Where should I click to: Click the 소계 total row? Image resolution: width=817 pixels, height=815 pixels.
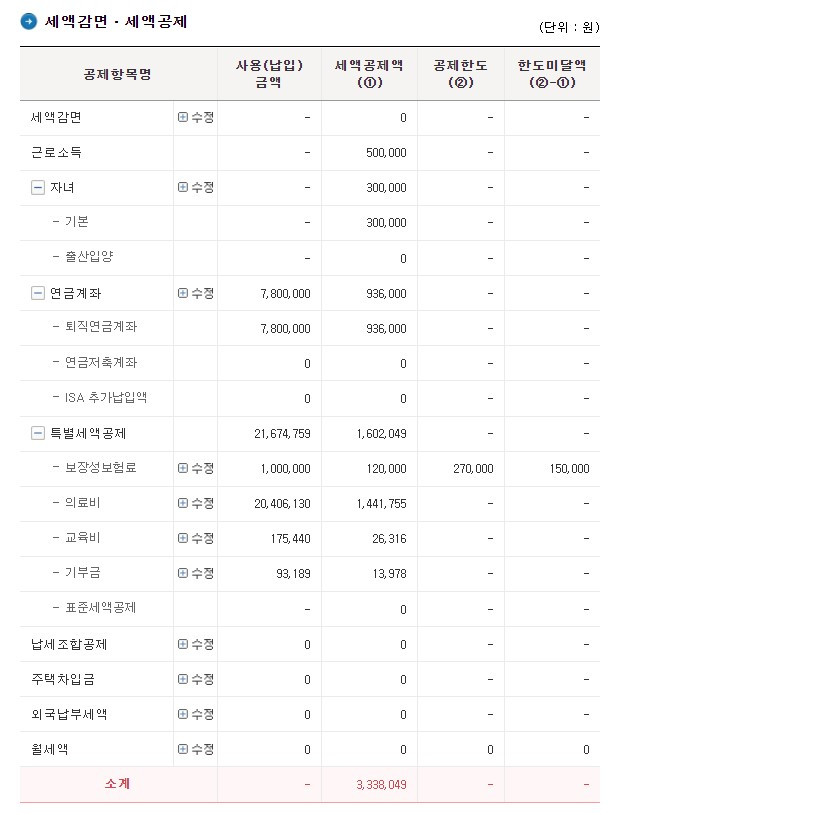point(116,785)
